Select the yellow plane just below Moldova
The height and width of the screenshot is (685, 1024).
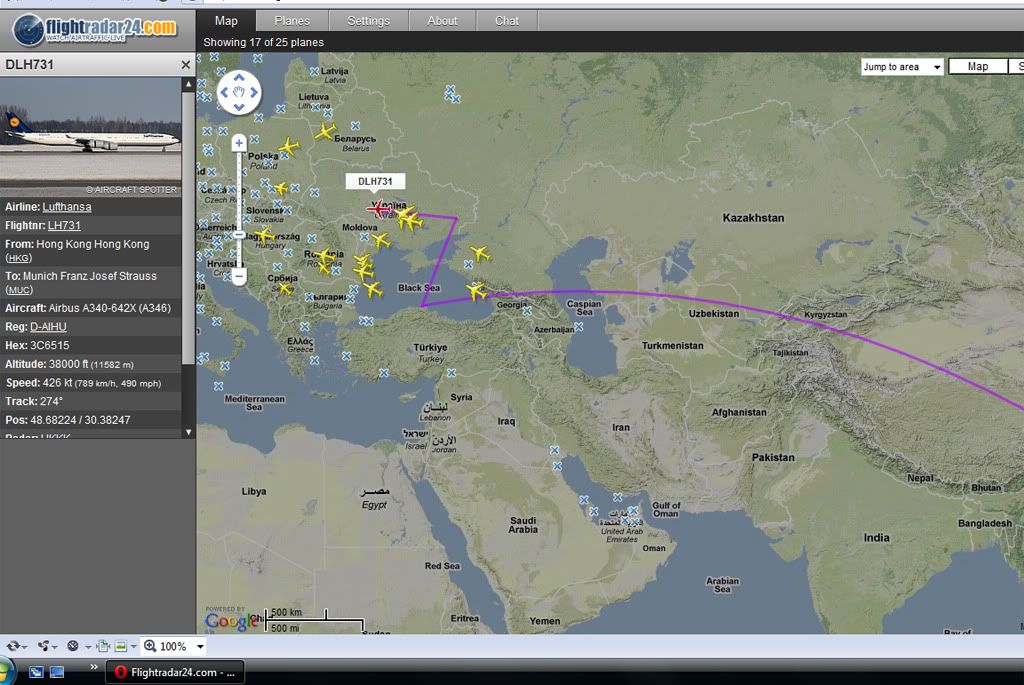(381, 241)
